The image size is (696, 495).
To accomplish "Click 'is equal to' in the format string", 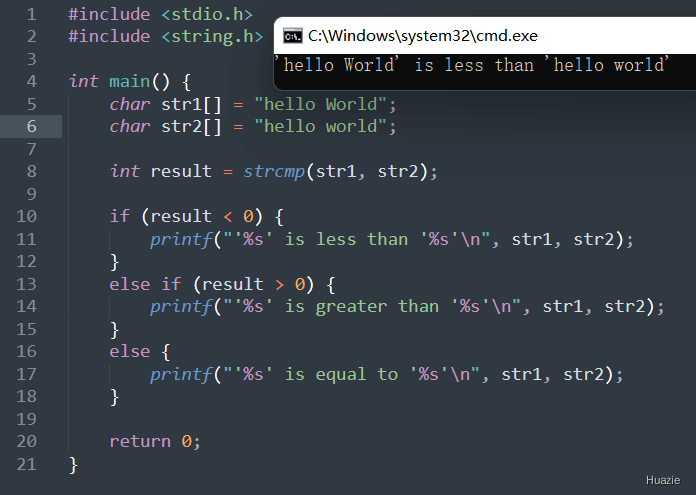I will pyautogui.click(x=341, y=375).
